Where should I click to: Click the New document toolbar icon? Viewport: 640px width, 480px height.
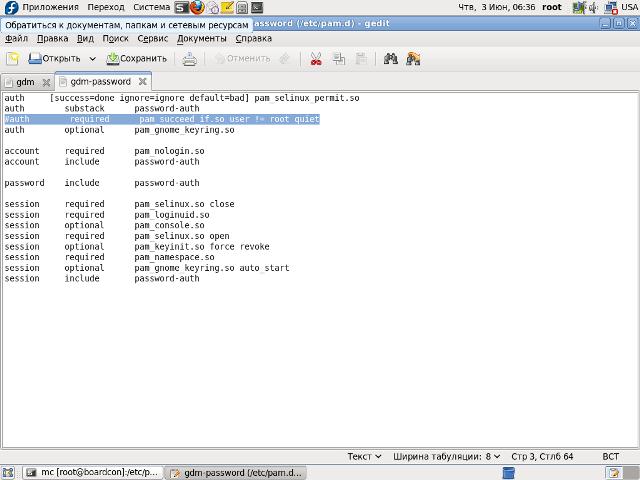click(x=13, y=59)
